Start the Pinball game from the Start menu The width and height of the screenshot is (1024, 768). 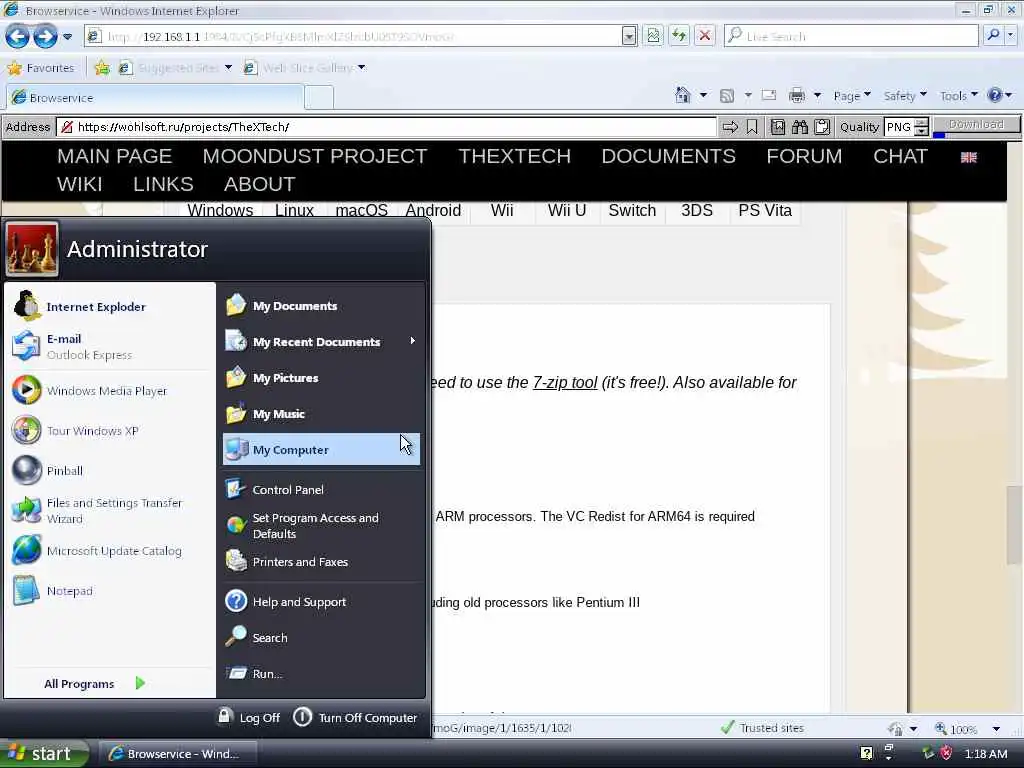110,470
